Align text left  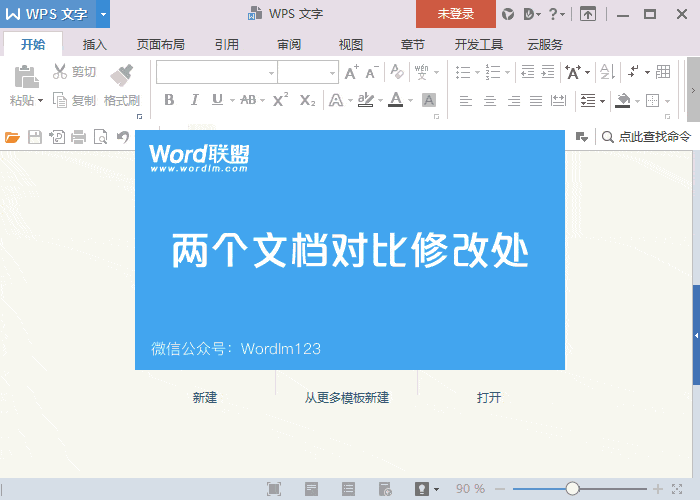point(466,101)
